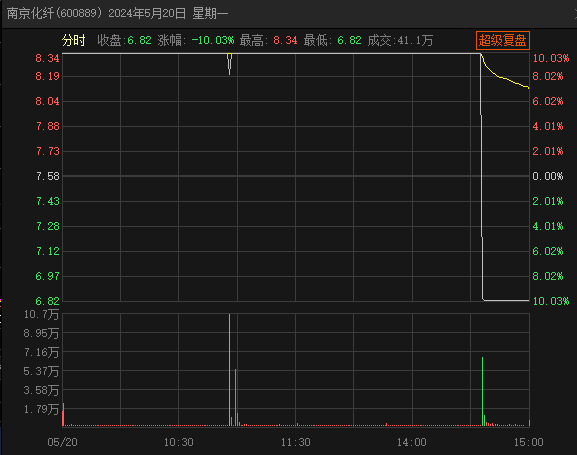The width and height of the screenshot is (577, 455).
Task: Click the green volume bar in the afternoon session
Action: coord(482,391)
